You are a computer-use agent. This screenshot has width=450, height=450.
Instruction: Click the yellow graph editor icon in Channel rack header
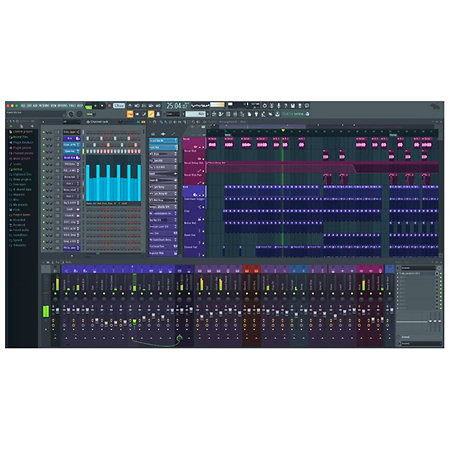pyautogui.click(x=143, y=122)
